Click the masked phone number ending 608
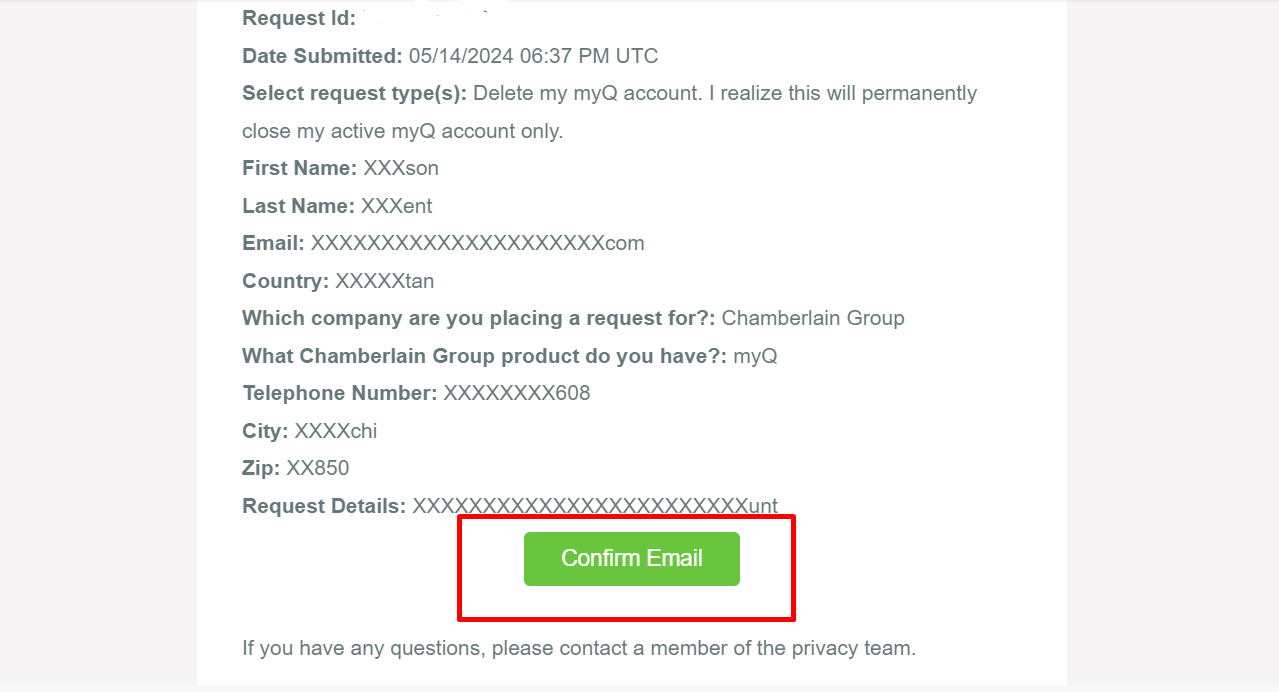Image resolution: width=1279 pixels, height=692 pixels. (x=517, y=393)
